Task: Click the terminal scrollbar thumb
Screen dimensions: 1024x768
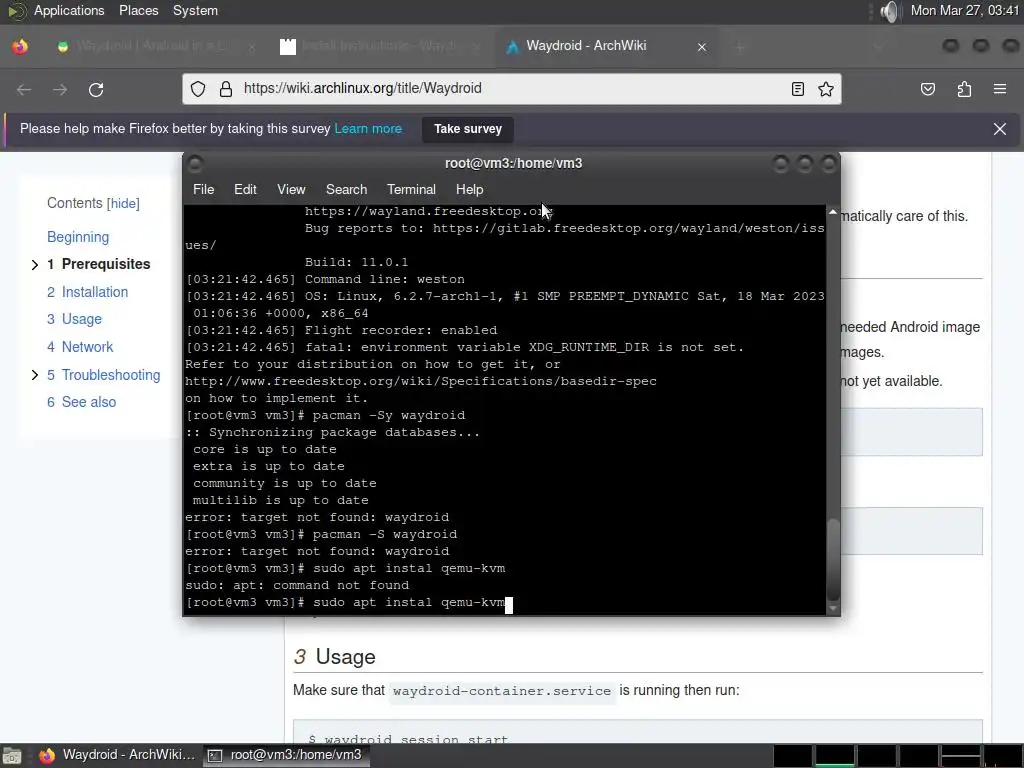Action: (x=833, y=559)
